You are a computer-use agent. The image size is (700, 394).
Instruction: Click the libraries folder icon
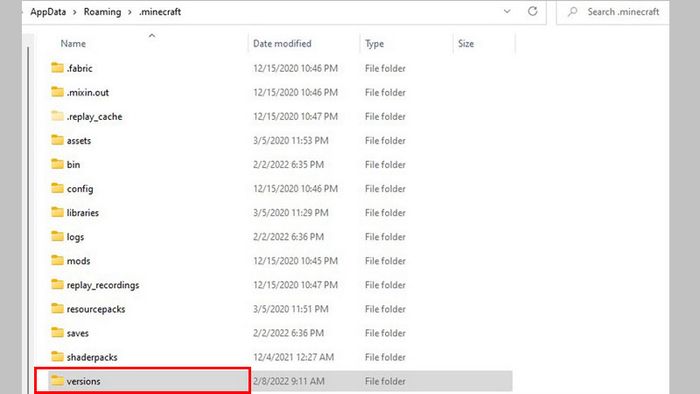(x=57, y=212)
